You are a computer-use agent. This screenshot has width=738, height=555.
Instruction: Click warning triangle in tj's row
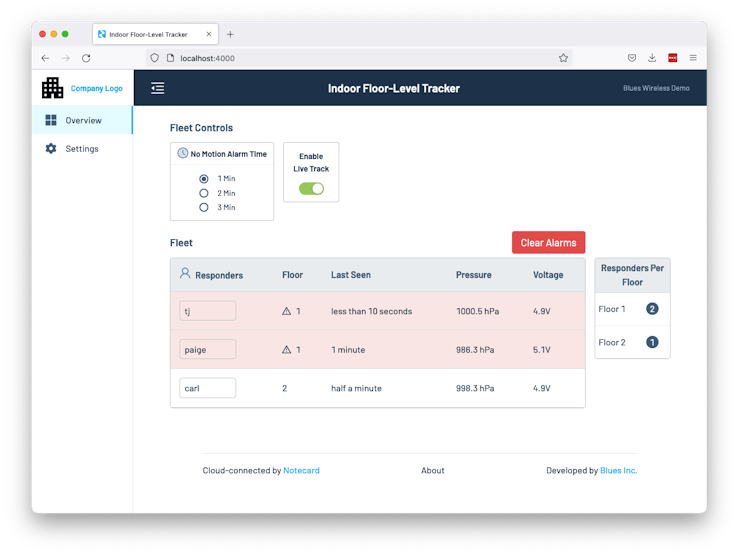point(286,311)
